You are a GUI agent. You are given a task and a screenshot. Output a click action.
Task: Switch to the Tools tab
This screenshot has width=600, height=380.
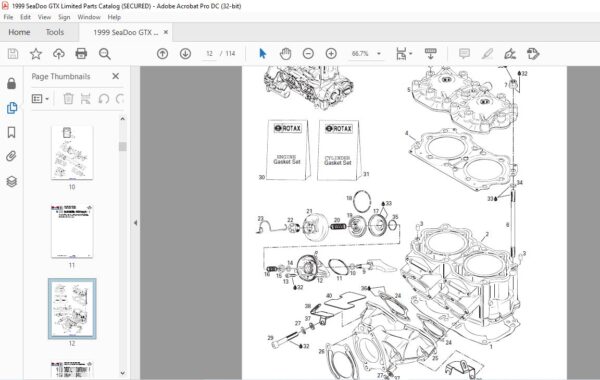pyautogui.click(x=55, y=32)
